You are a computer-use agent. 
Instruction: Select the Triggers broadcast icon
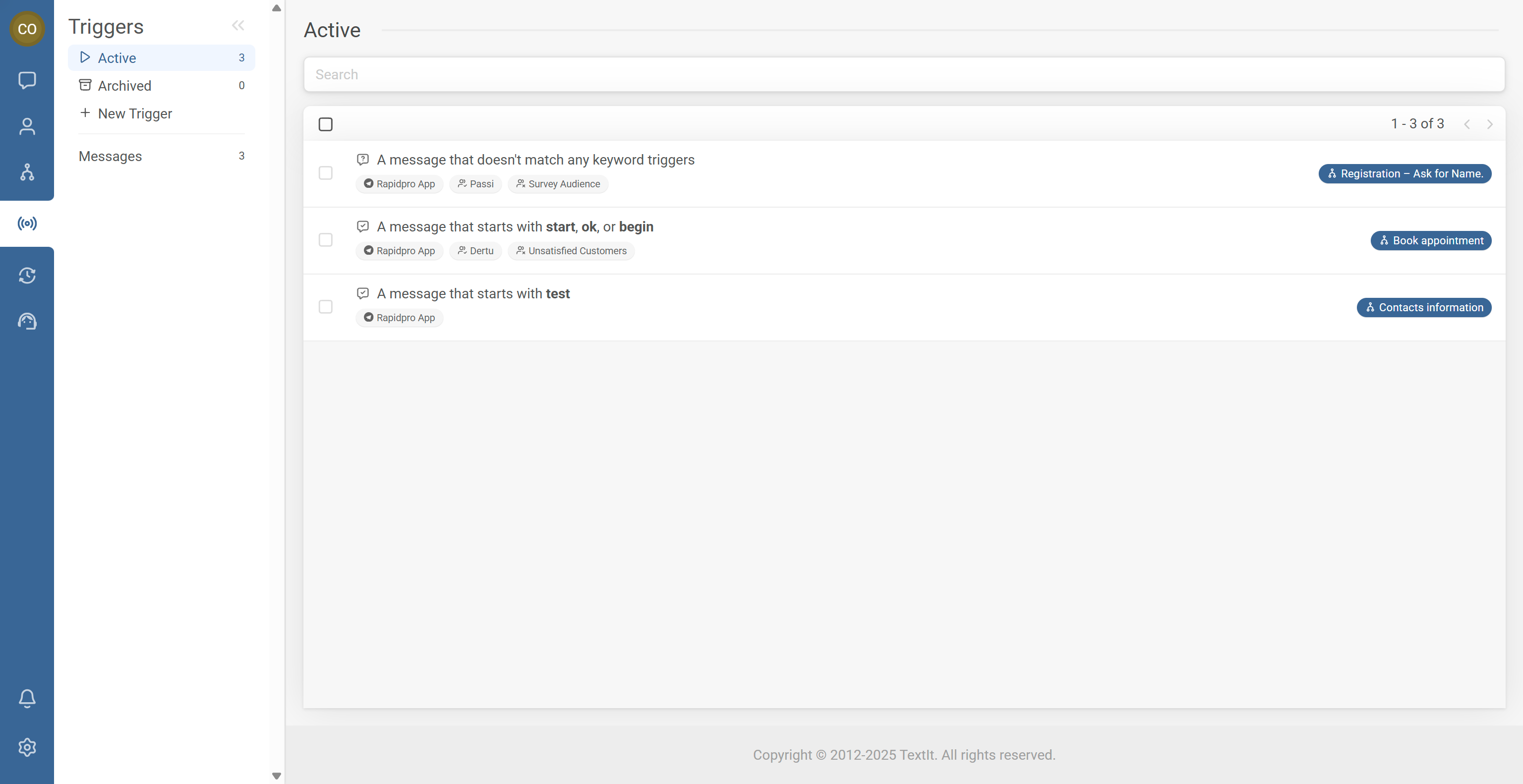27,223
